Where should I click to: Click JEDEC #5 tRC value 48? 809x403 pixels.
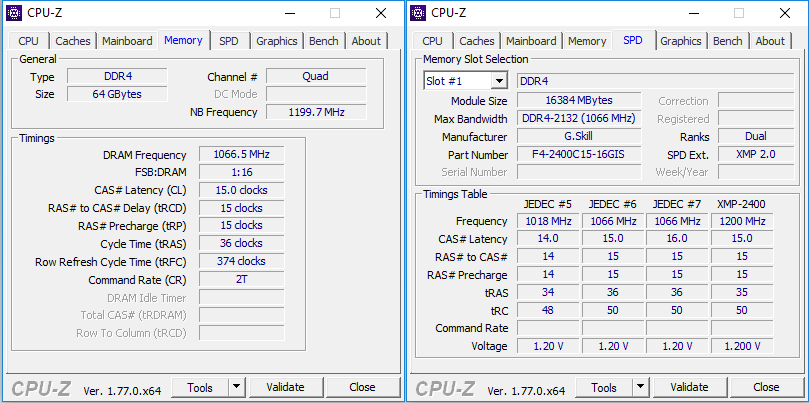(x=548, y=310)
